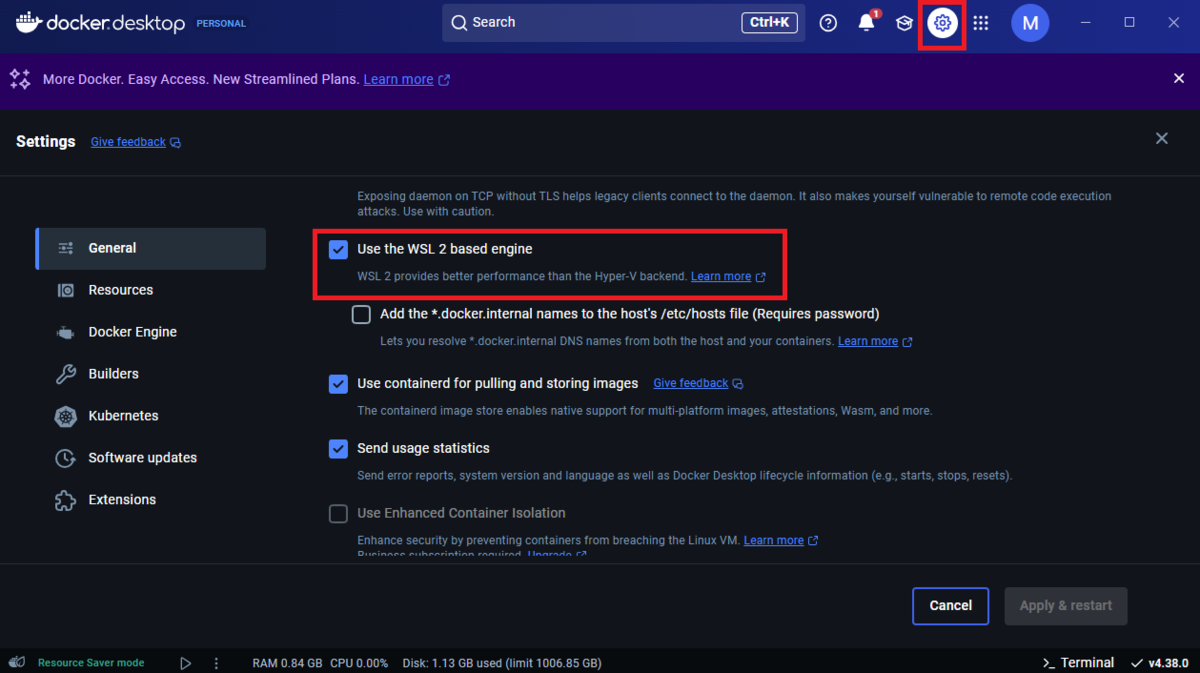Open WSL 2 Learn more link
Image resolution: width=1200 pixels, height=673 pixels.
click(728, 277)
